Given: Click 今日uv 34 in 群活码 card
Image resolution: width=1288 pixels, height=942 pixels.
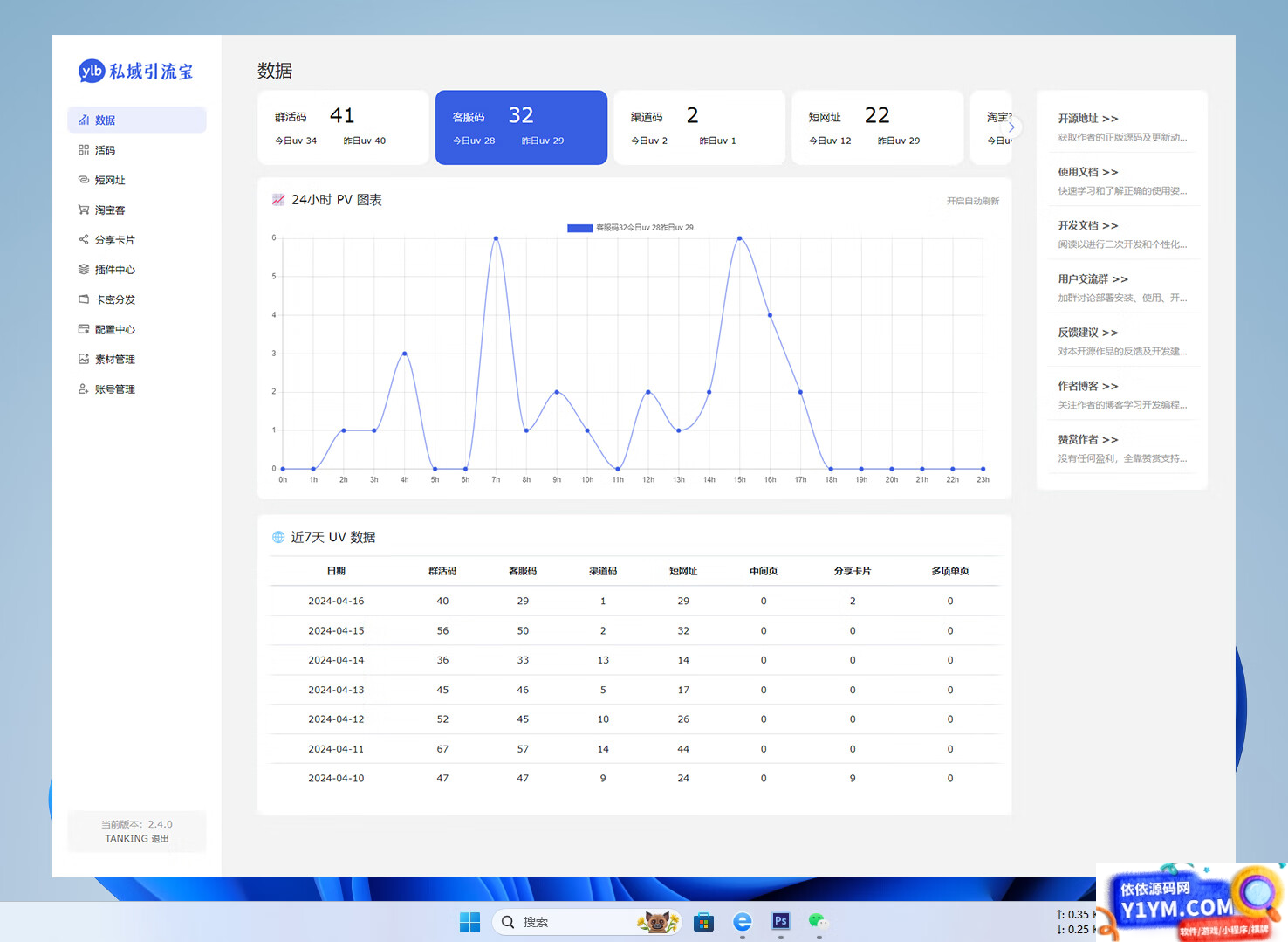Looking at the screenshot, I should (x=296, y=141).
